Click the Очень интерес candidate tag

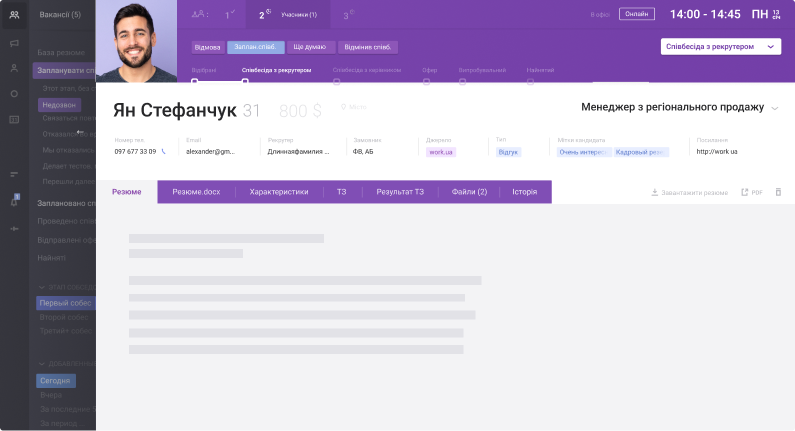584,152
